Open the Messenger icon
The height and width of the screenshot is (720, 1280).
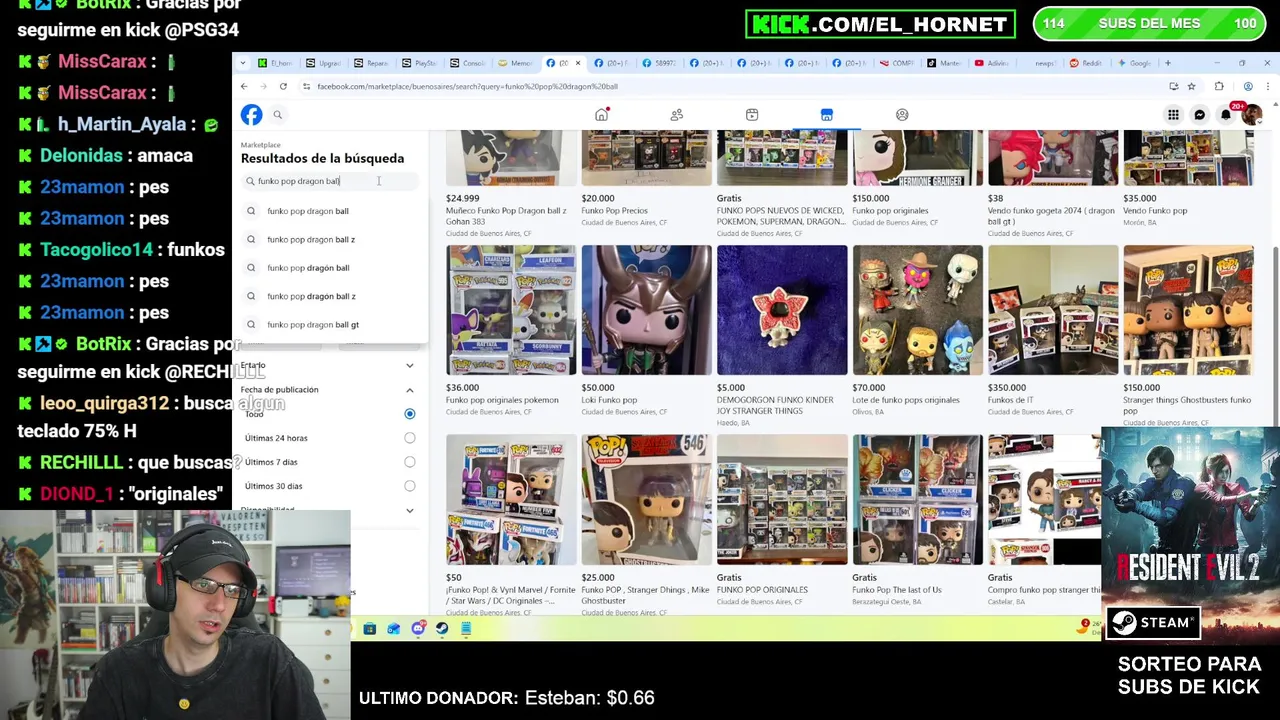click(x=1200, y=115)
